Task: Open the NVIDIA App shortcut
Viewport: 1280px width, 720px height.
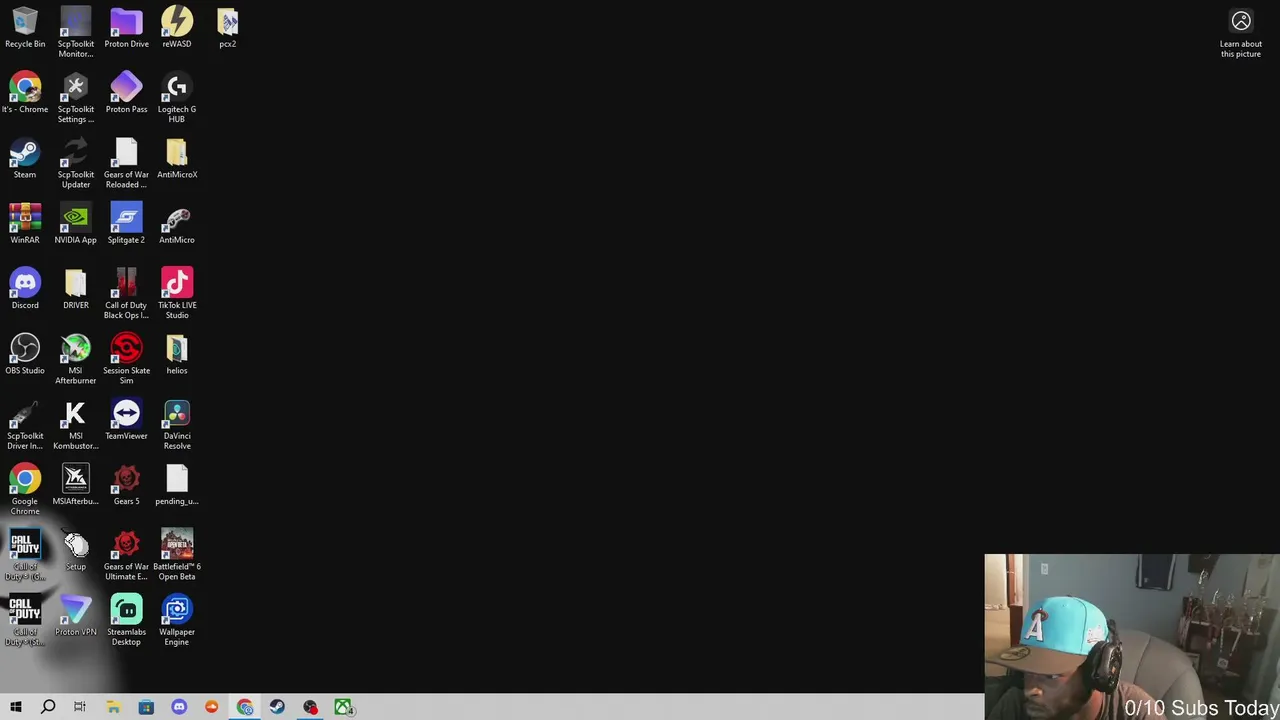Action: click(76, 223)
